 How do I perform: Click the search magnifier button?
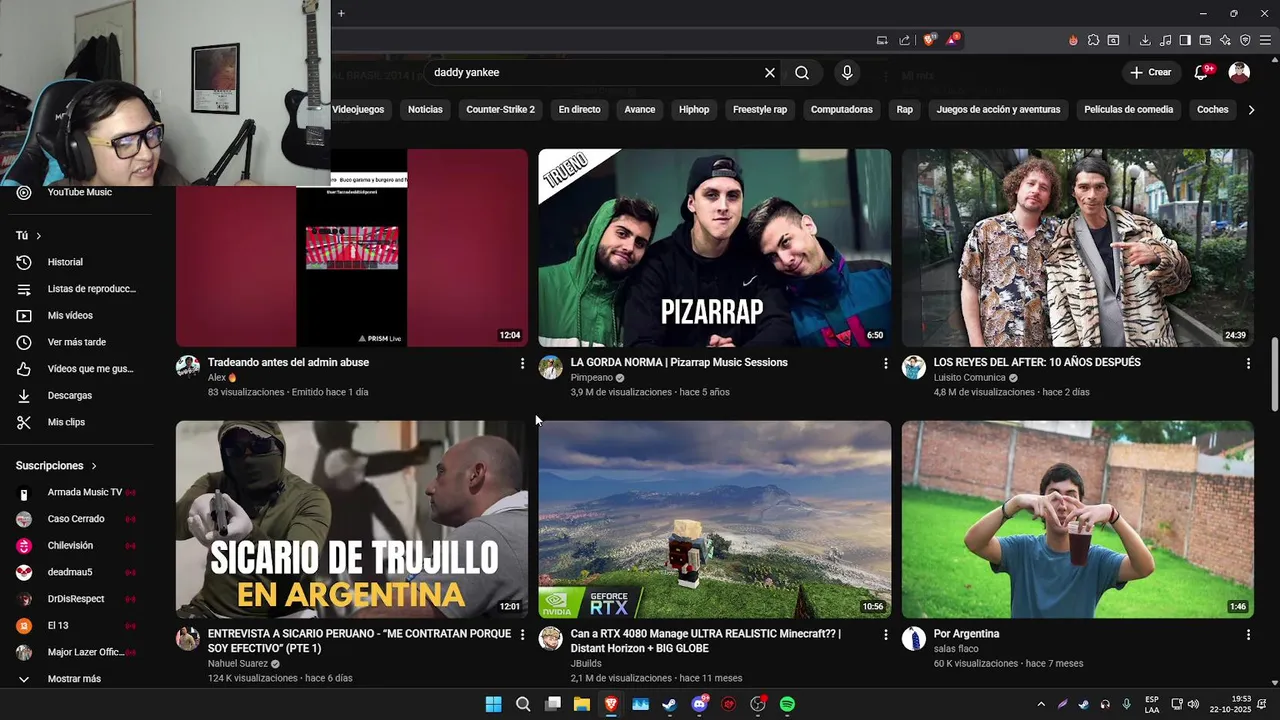pos(802,73)
